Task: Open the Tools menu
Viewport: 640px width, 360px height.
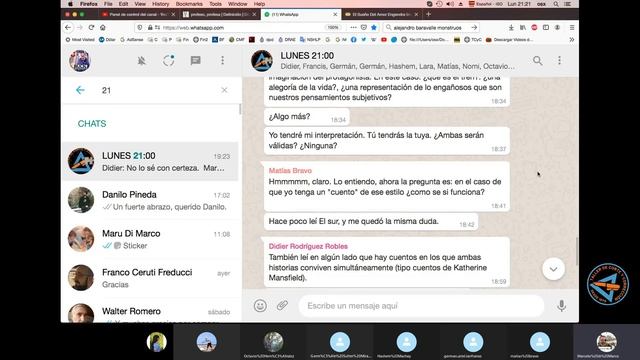Action: coord(216,4)
